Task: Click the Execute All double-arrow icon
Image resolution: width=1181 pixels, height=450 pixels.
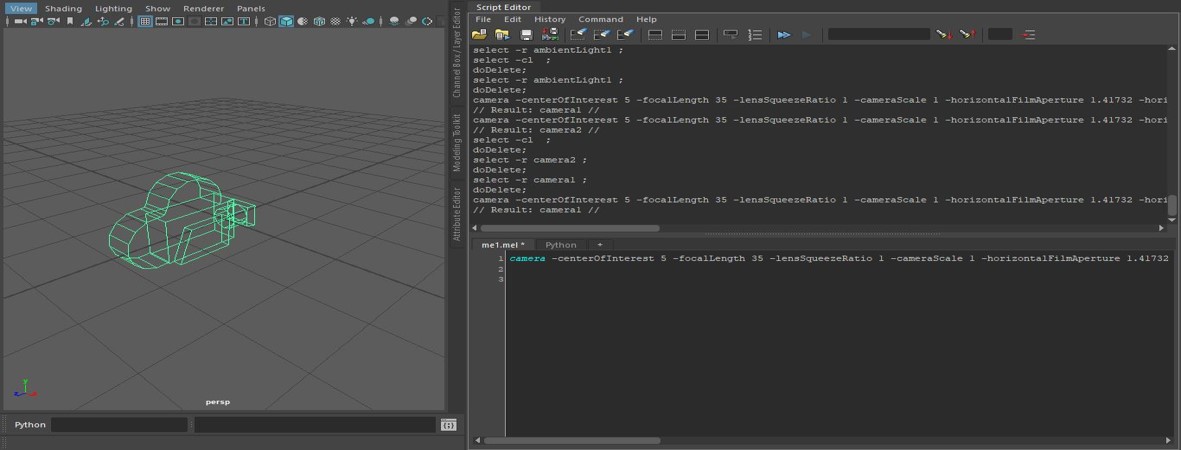Action: click(784, 35)
